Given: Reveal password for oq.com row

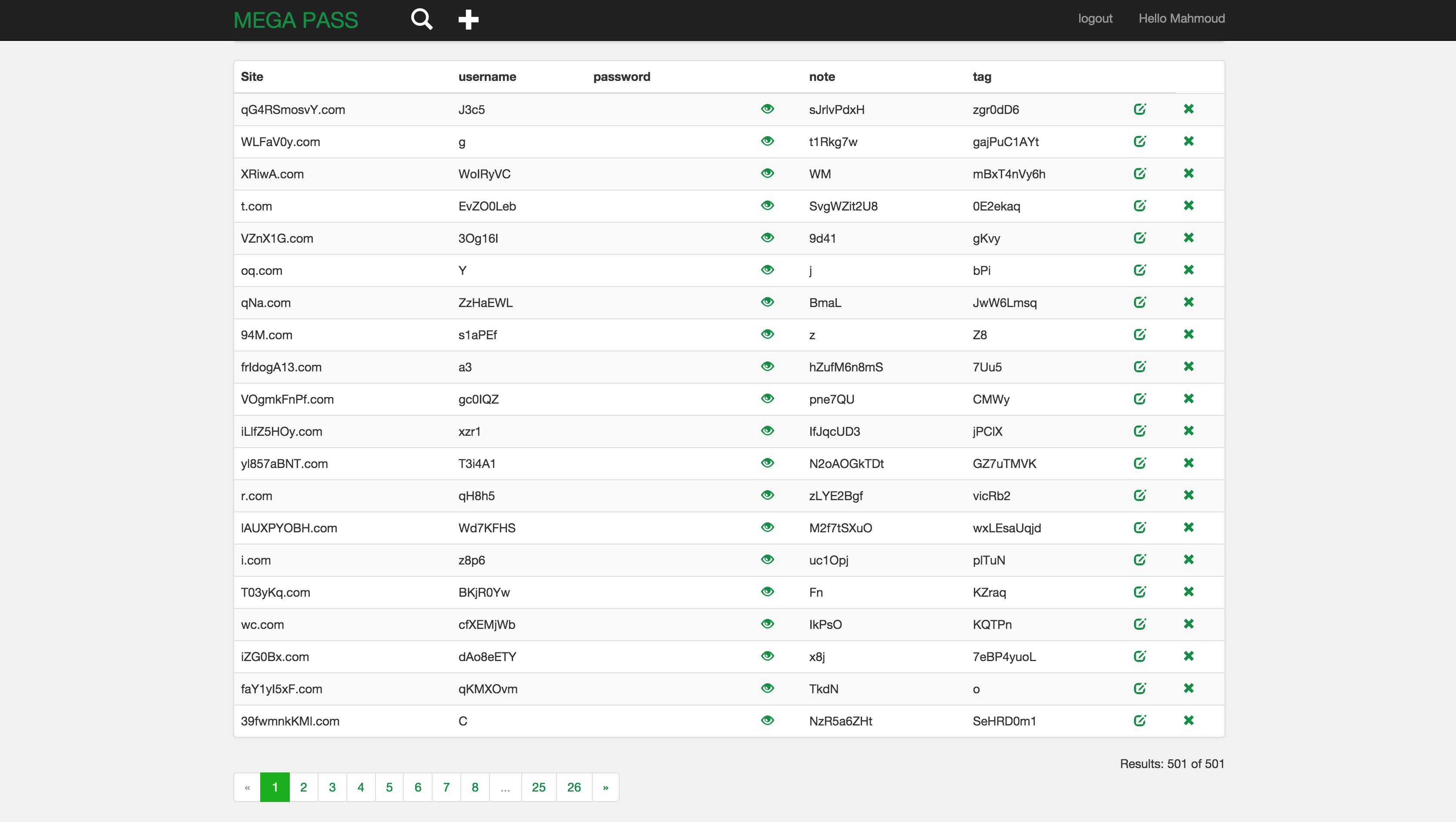Looking at the screenshot, I should click(767, 270).
